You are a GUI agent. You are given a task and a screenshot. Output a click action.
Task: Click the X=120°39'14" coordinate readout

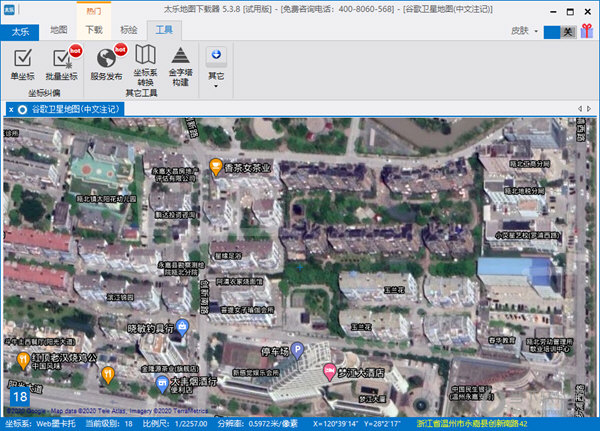[x=335, y=424]
